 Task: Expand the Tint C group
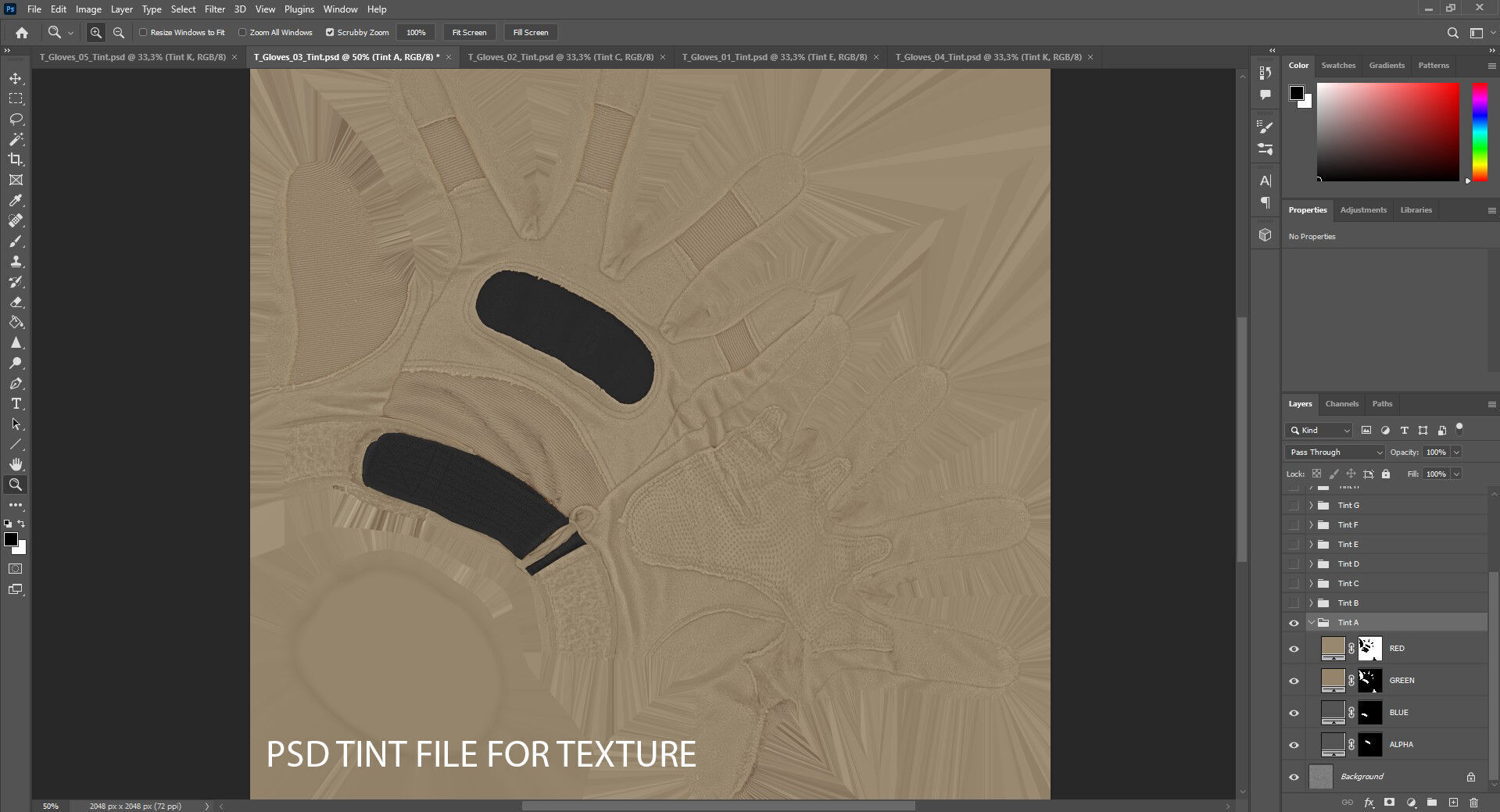(x=1311, y=584)
